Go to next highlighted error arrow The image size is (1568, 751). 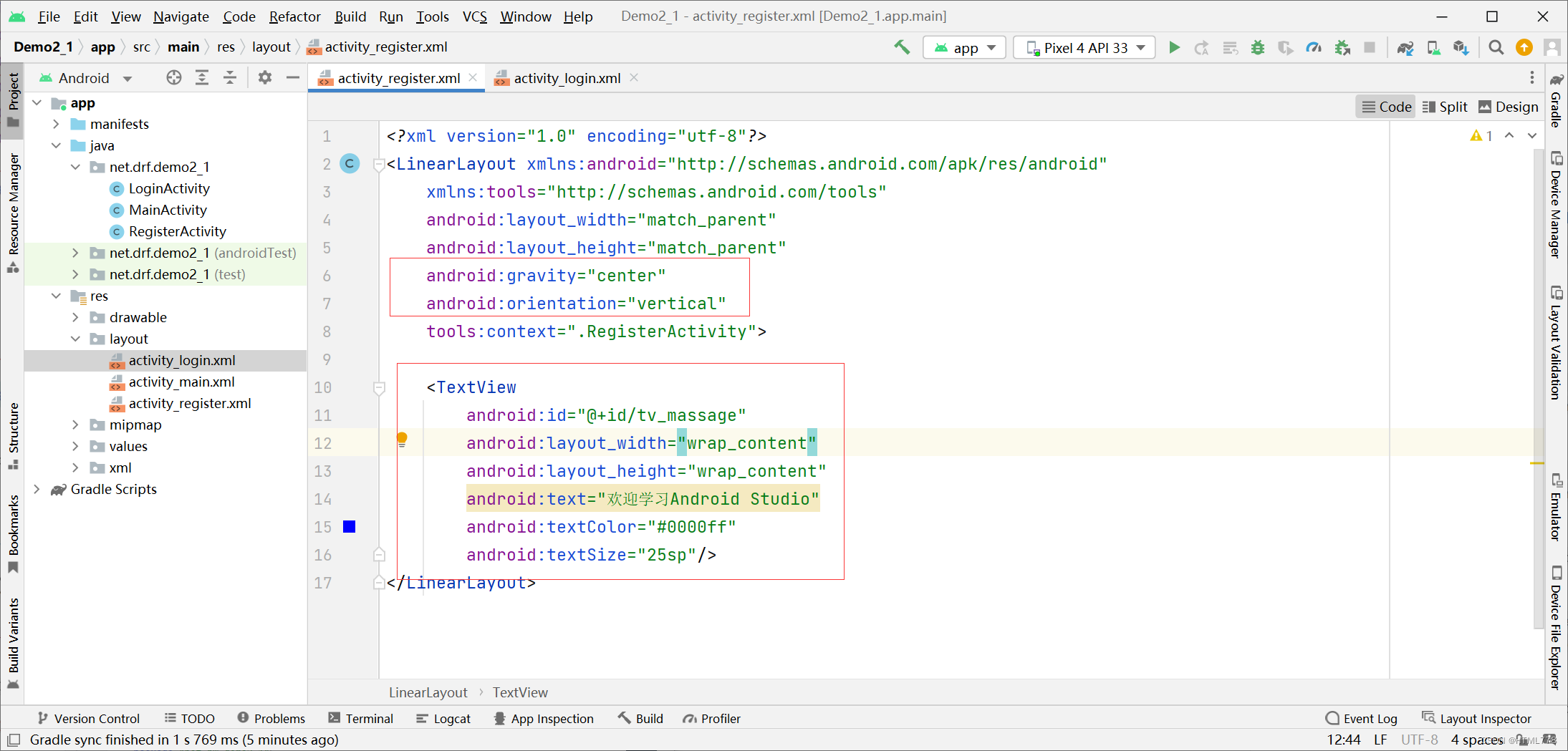(x=1532, y=135)
